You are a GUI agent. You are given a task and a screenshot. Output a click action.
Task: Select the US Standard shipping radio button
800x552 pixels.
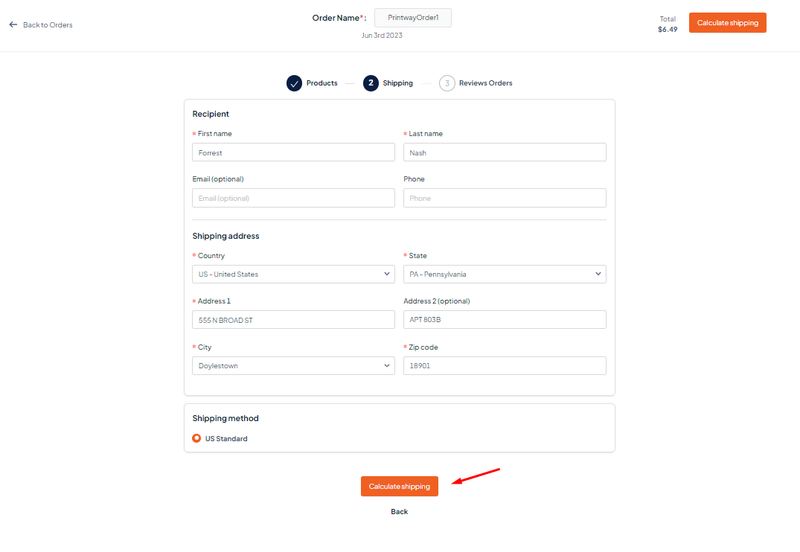tap(196, 438)
